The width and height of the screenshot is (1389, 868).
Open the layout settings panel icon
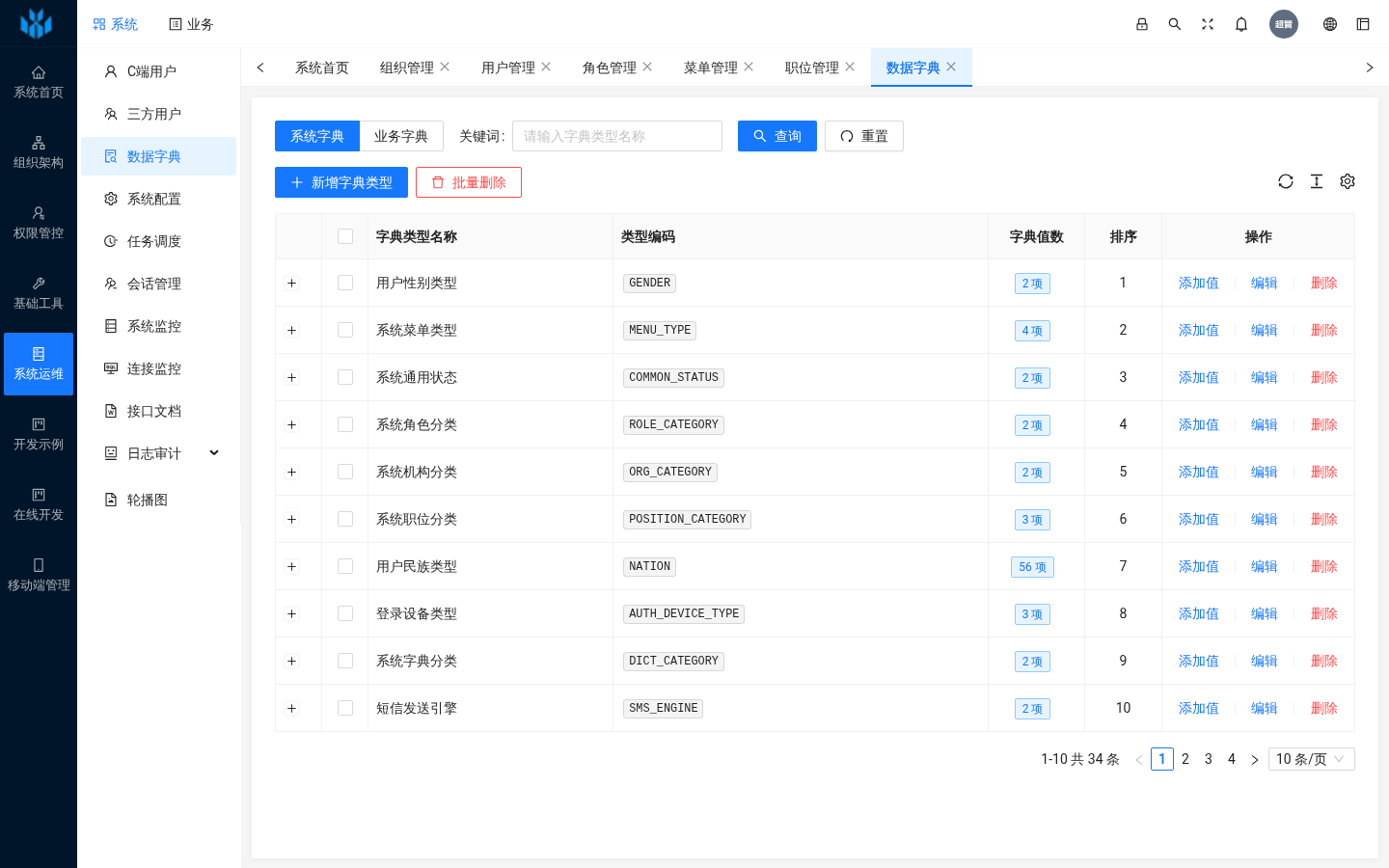1363,24
